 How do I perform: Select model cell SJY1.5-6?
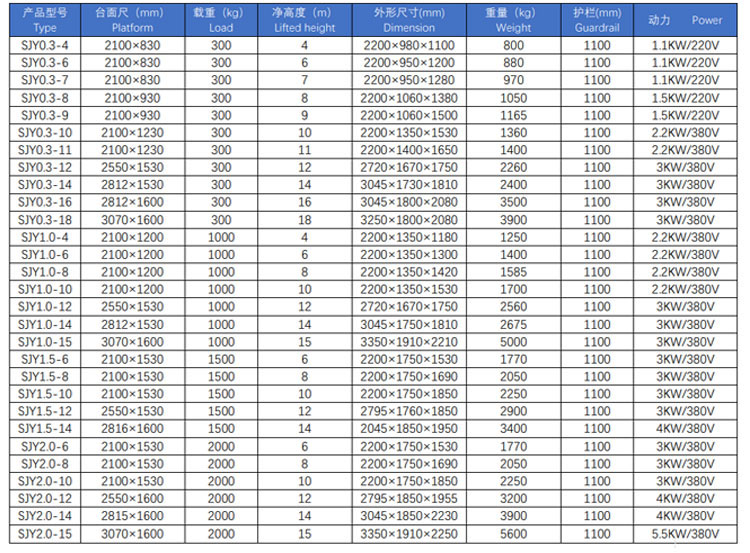pyautogui.click(x=45, y=359)
